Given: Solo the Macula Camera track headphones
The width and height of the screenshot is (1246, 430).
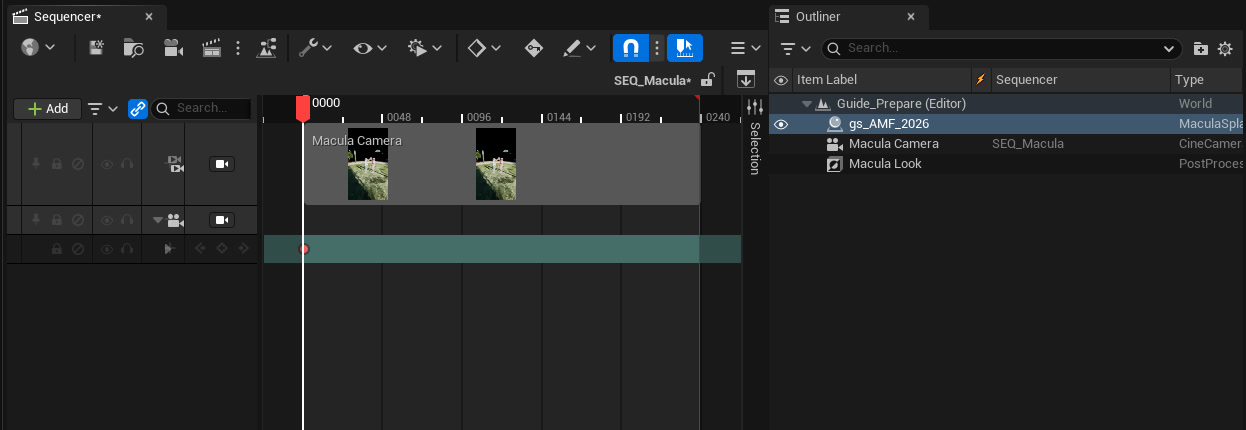Looking at the screenshot, I should click(x=127, y=220).
